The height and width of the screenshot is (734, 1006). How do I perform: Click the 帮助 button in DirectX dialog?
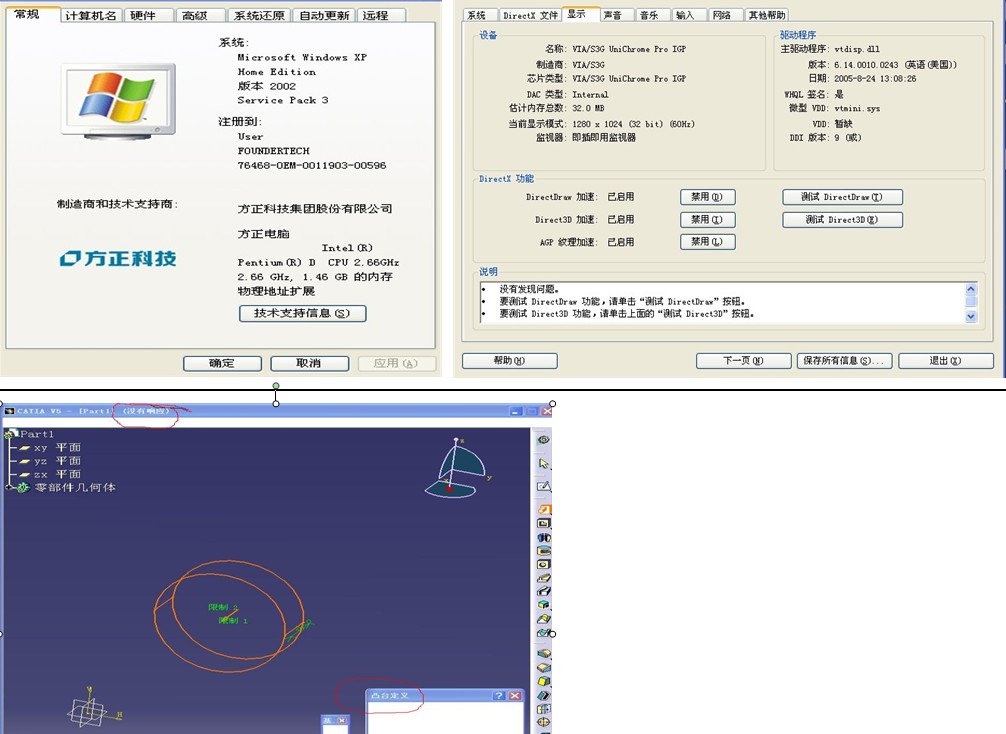(x=509, y=361)
